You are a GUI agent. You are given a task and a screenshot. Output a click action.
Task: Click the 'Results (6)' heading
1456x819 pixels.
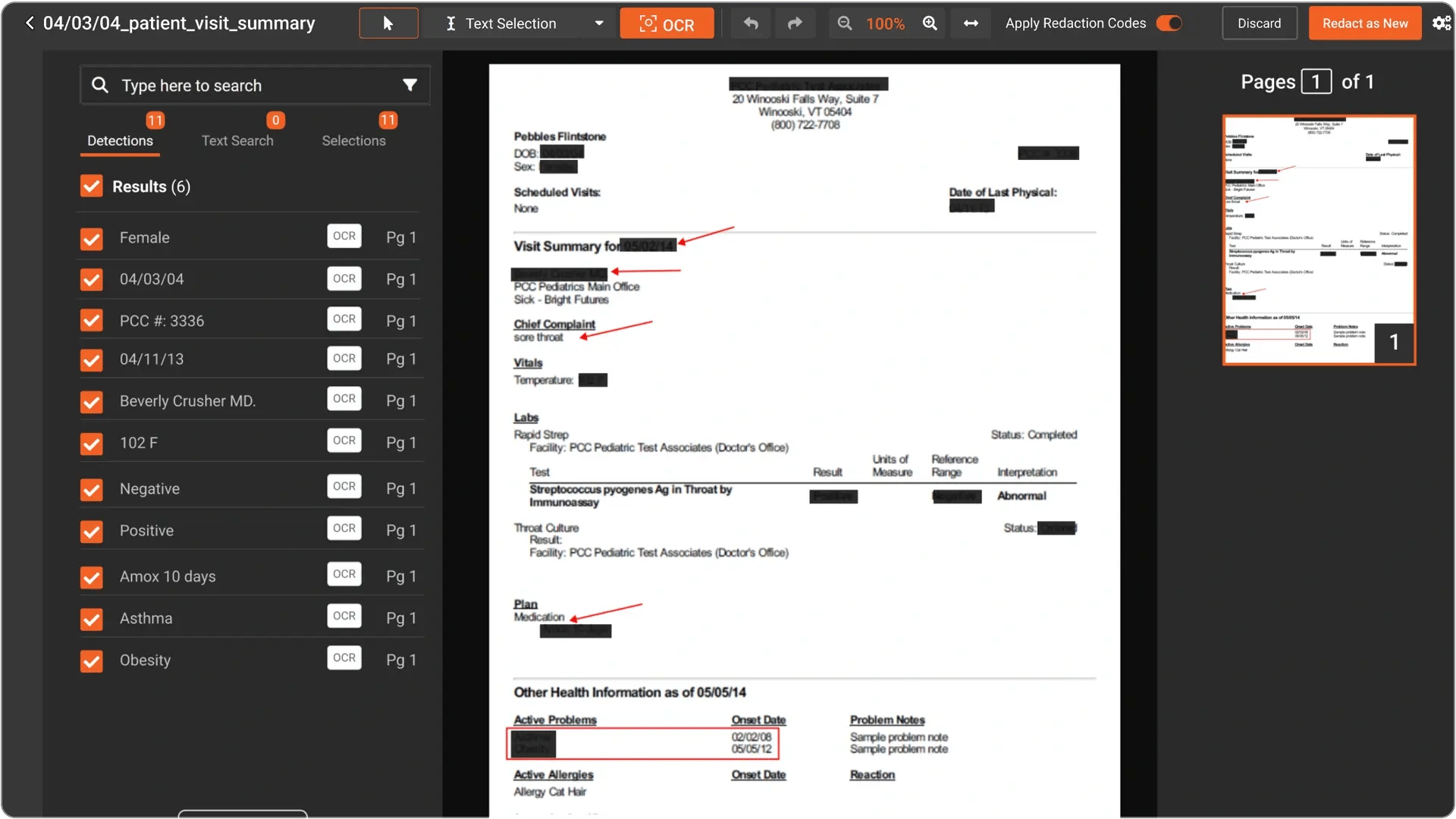click(x=151, y=187)
